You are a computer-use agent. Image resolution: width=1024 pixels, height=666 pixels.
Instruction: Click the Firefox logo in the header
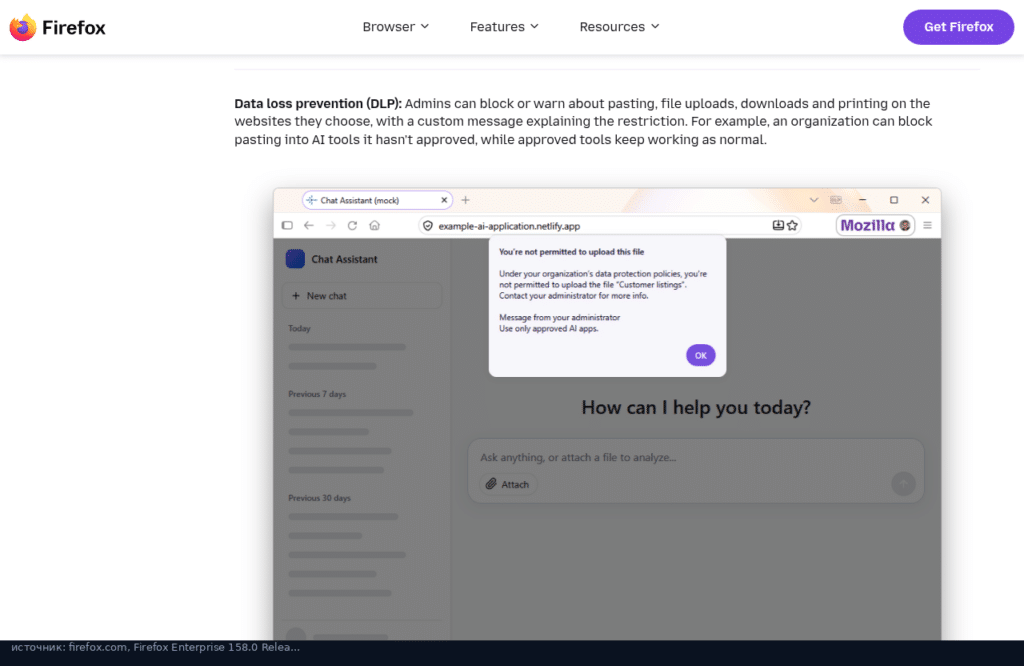[x=57, y=27]
